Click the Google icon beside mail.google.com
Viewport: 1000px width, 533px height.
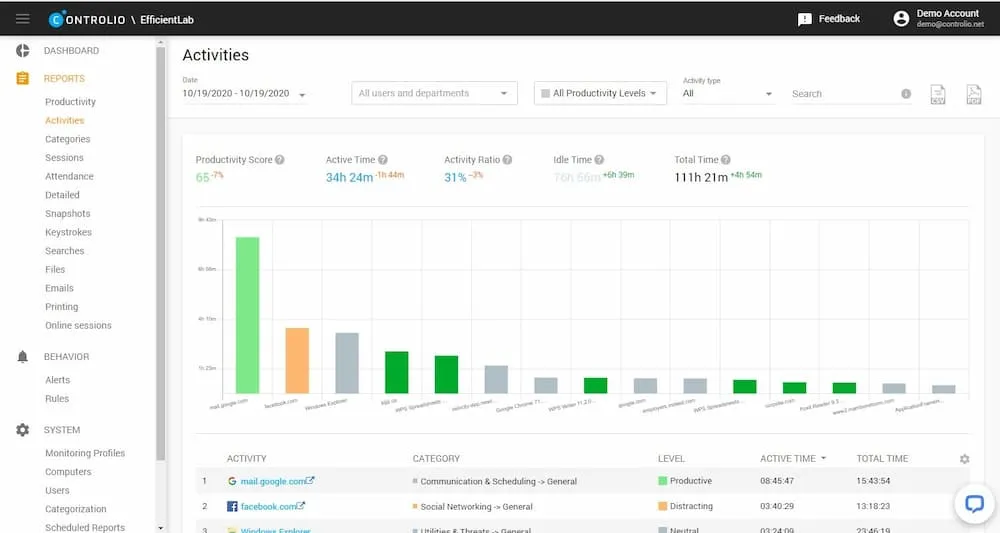[x=232, y=481]
